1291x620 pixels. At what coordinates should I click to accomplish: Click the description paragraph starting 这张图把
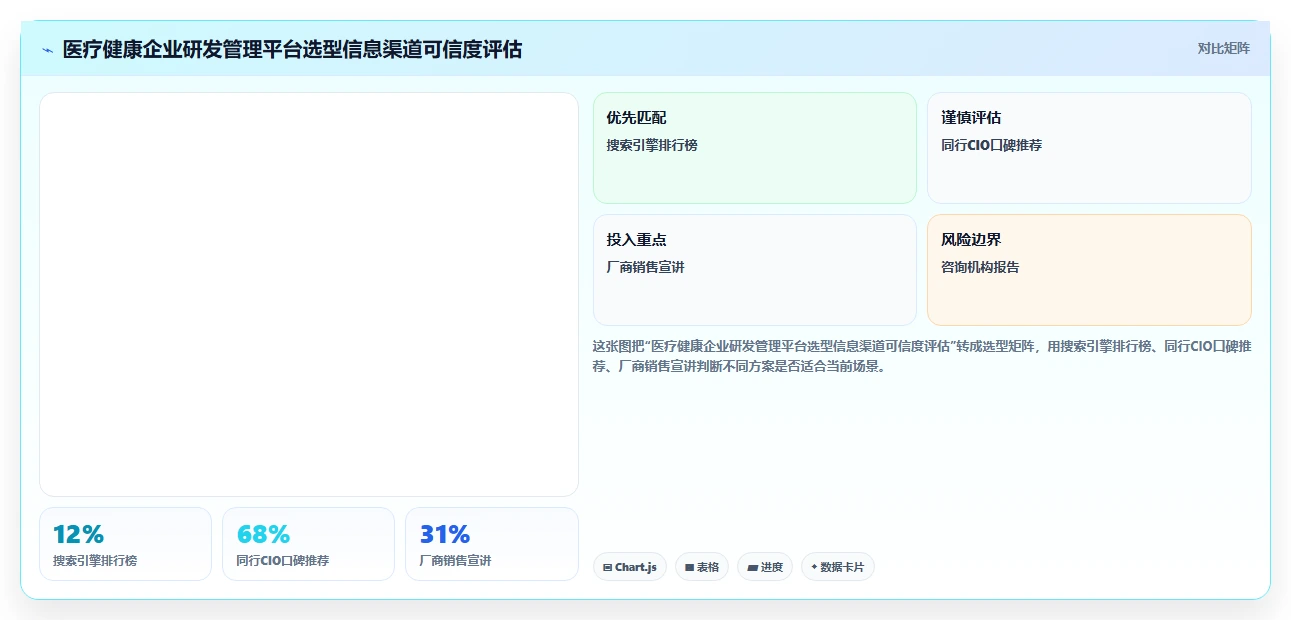[x=922, y=356]
